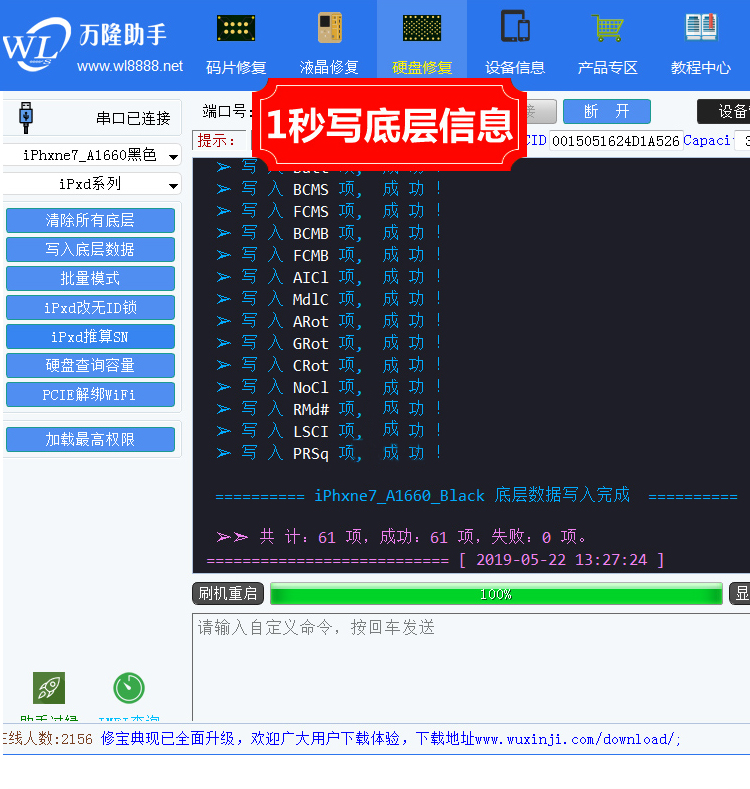Click the 清除所有底层 button

[91, 220]
